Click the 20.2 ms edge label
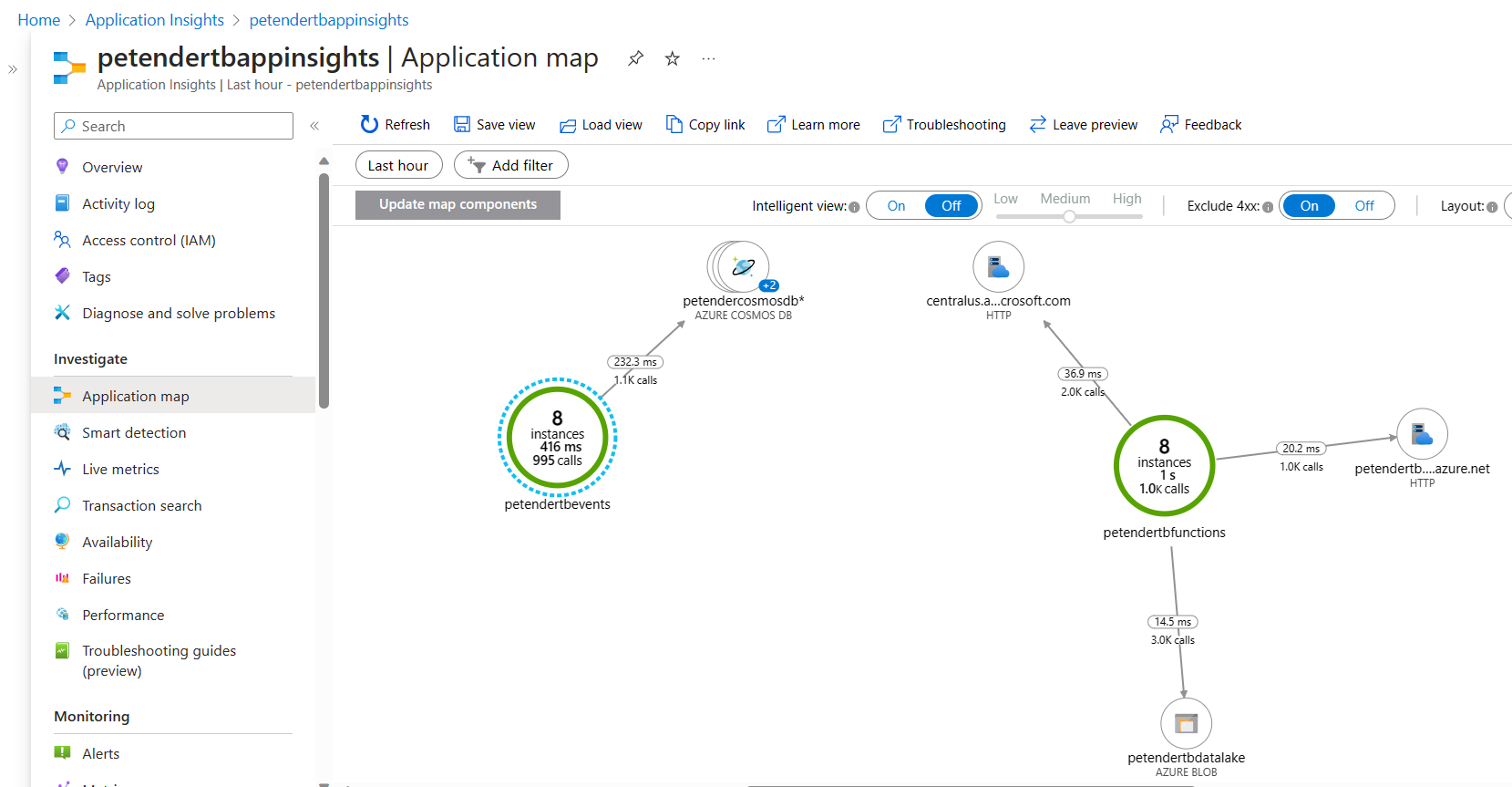This screenshot has height=787, width=1512. click(x=1301, y=449)
